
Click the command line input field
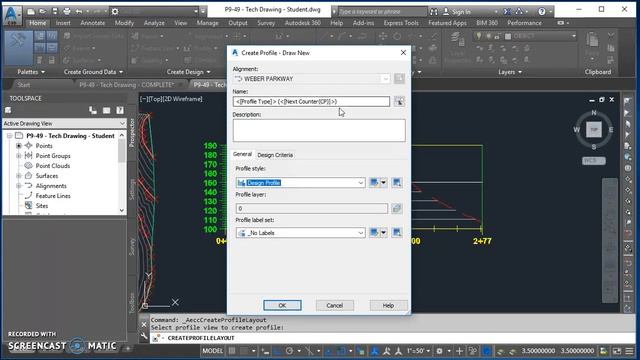tap(392, 338)
